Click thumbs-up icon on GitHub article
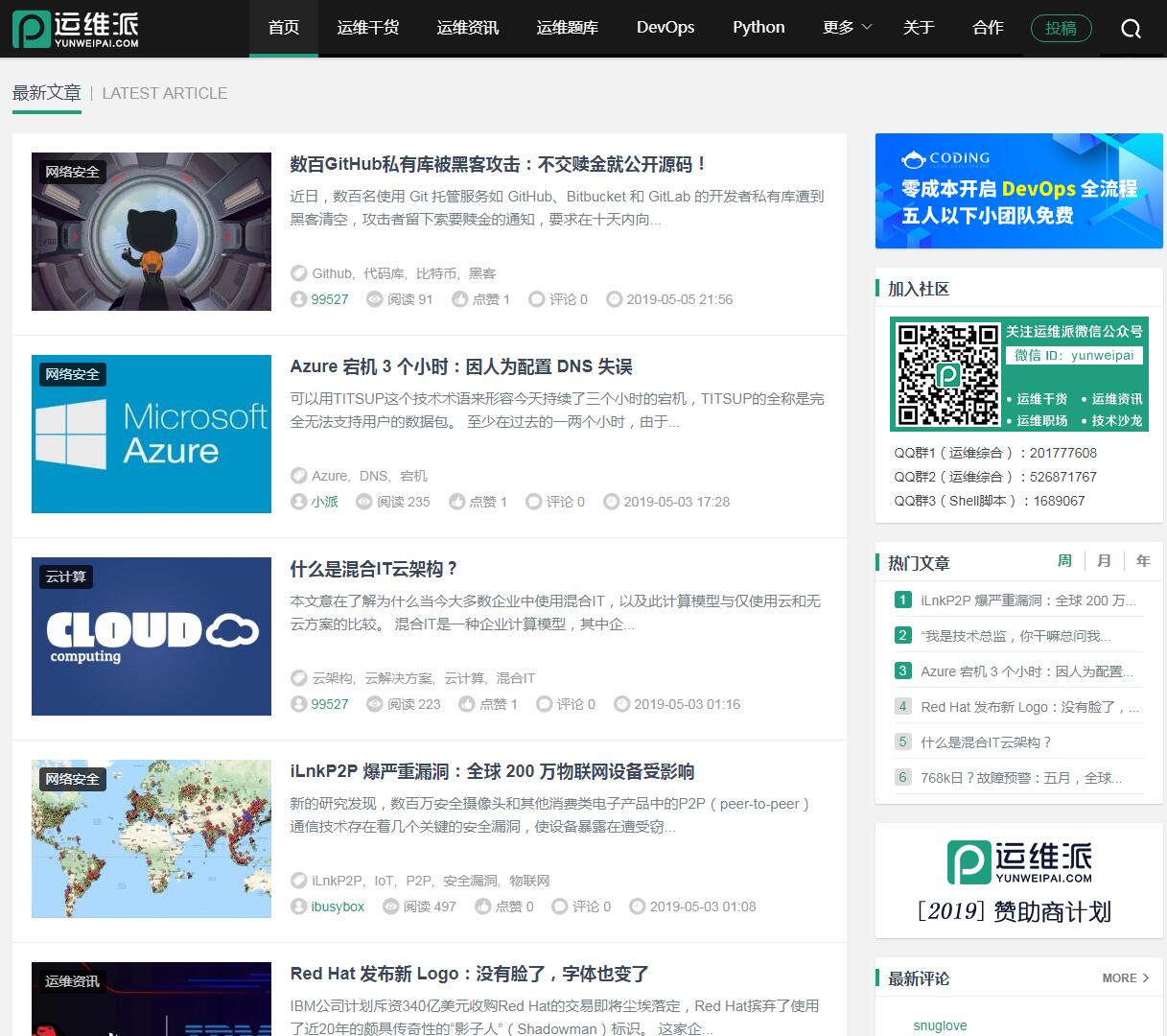 click(x=459, y=299)
